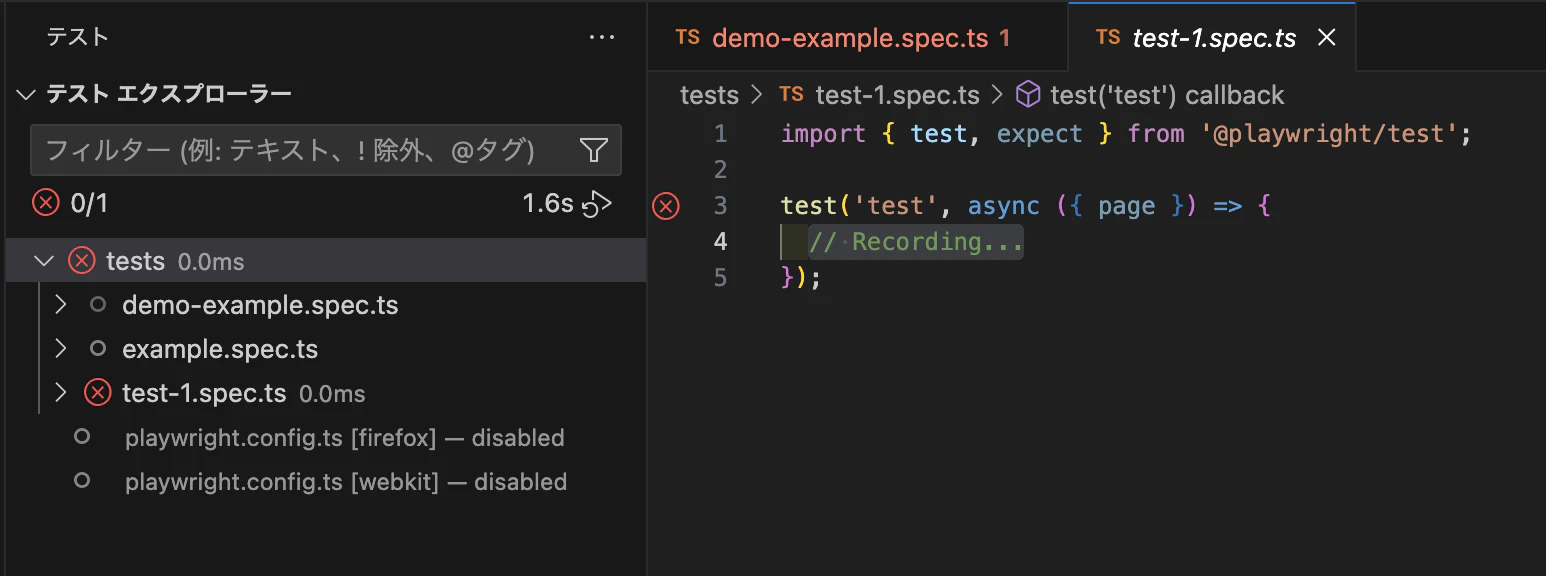Click into the test filter text field
Screen dimensions: 1546x576
click(x=300, y=151)
